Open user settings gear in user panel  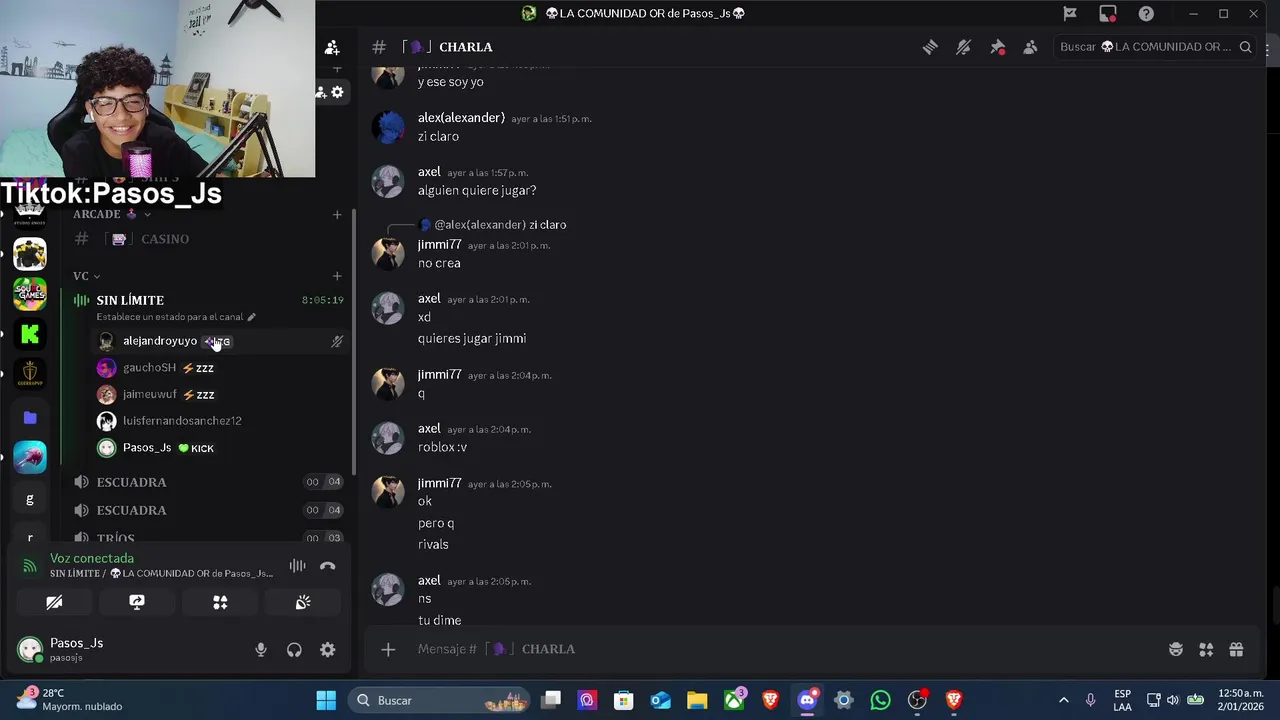(327, 650)
